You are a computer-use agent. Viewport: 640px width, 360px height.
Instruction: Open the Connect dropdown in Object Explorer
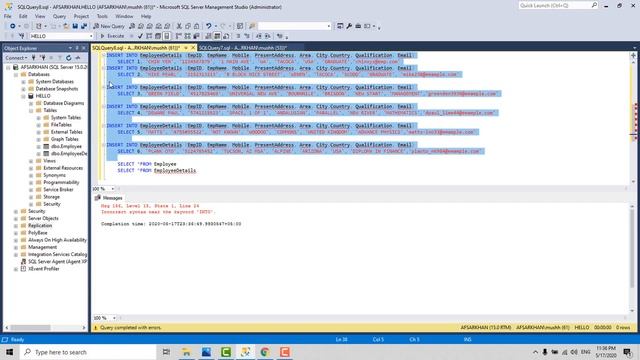tap(16, 58)
